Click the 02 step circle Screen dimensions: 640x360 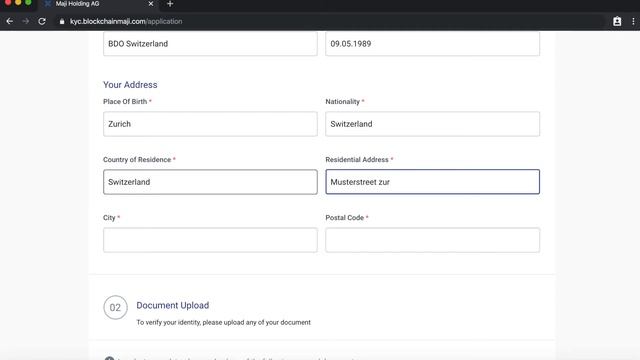pyautogui.click(x=115, y=307)
